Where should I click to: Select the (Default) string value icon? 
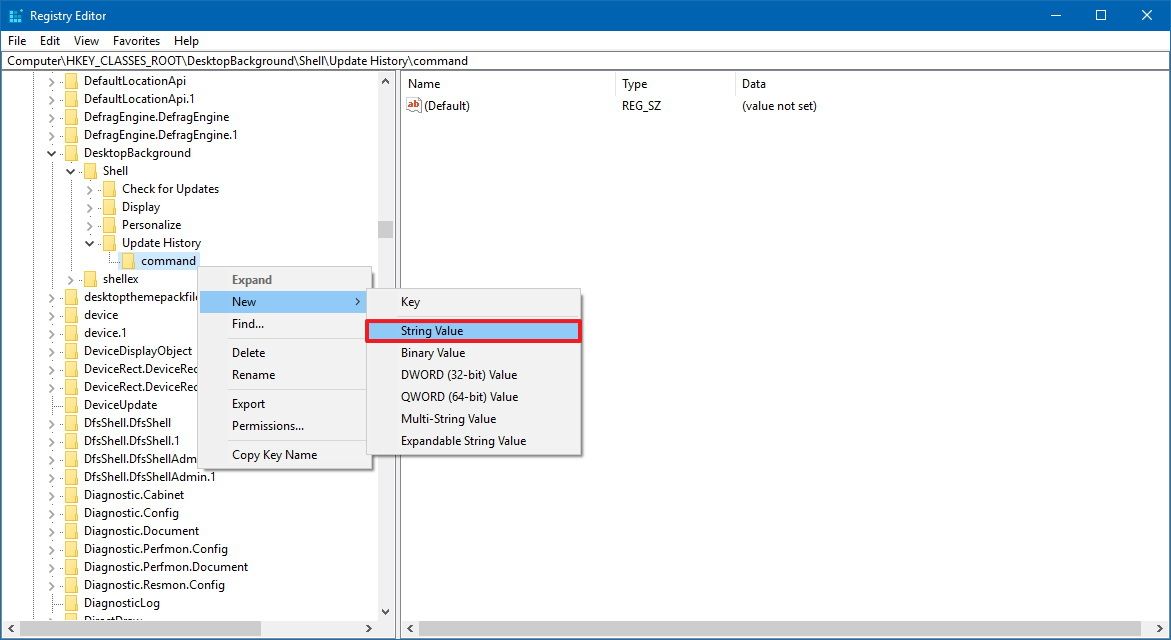[x=415, y=105]
